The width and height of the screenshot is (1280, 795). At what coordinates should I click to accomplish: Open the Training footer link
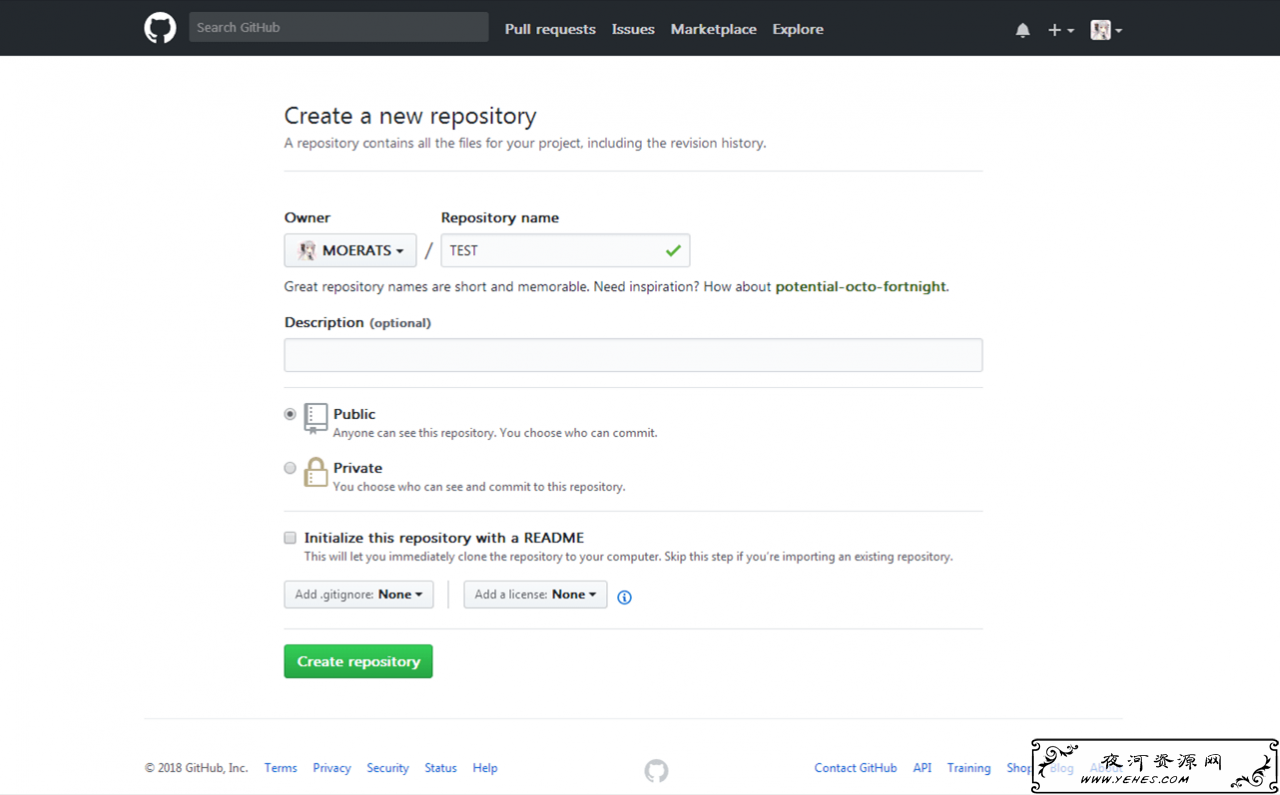(x=969, y=768)
